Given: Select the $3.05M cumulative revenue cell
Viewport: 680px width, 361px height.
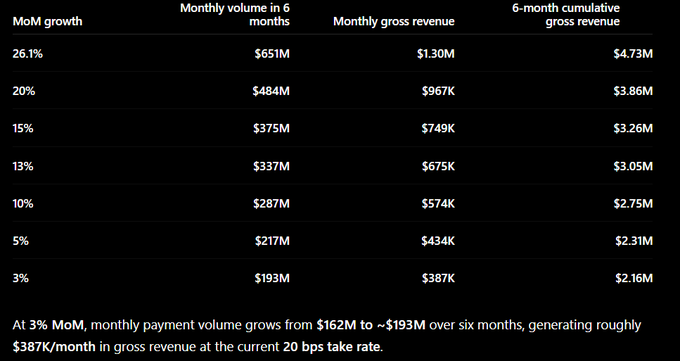Looking at the screenshot, I should point(633,166).
